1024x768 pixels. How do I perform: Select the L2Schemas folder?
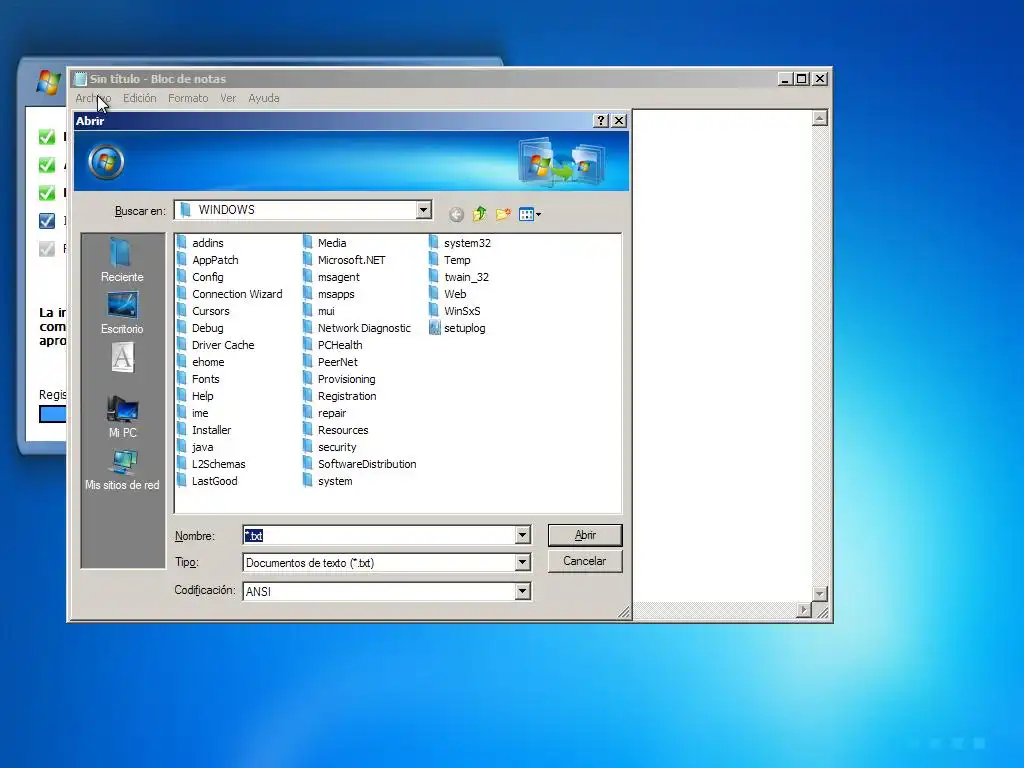tap(211, 464)
